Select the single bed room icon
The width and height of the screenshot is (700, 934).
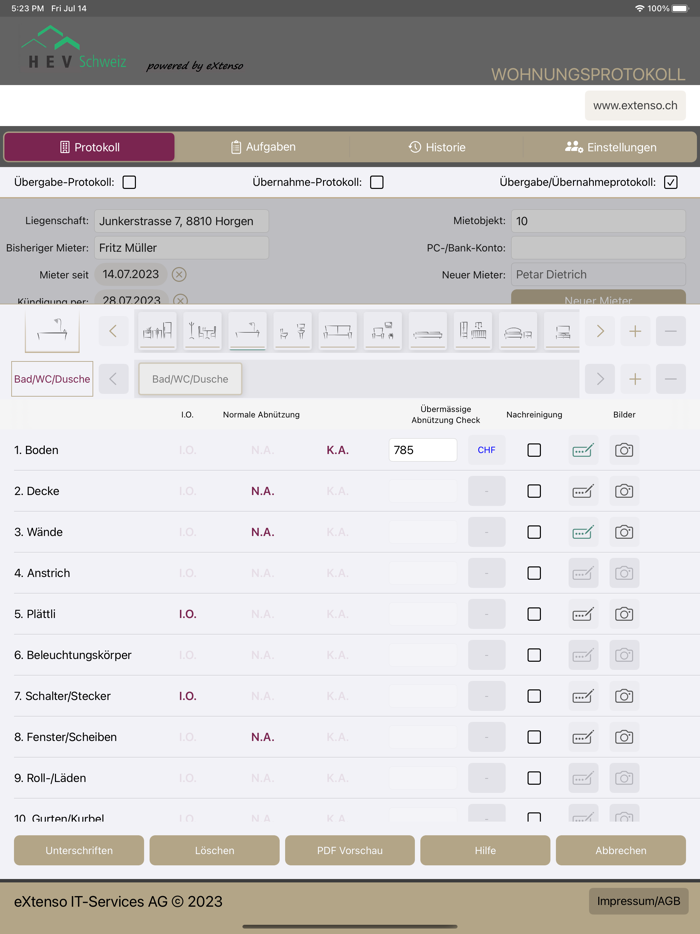pos(428,331)
